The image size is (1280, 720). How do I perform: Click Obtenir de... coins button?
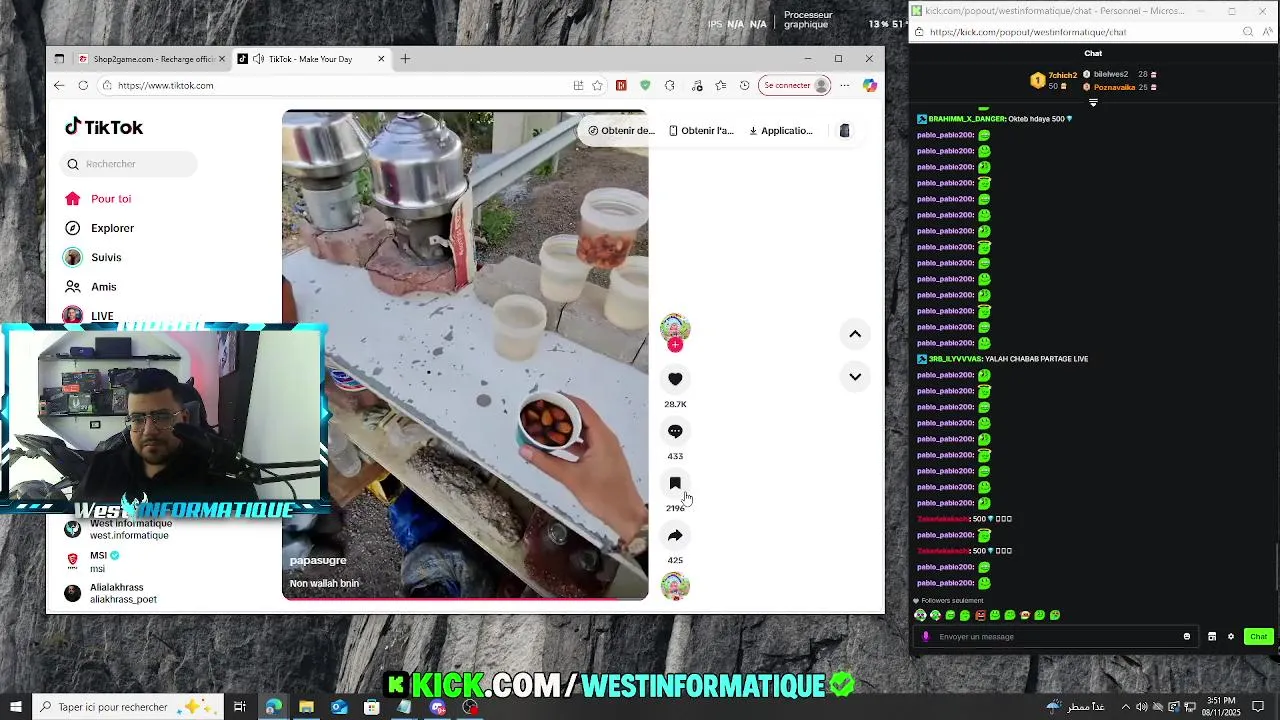click(x=621, y=131)
